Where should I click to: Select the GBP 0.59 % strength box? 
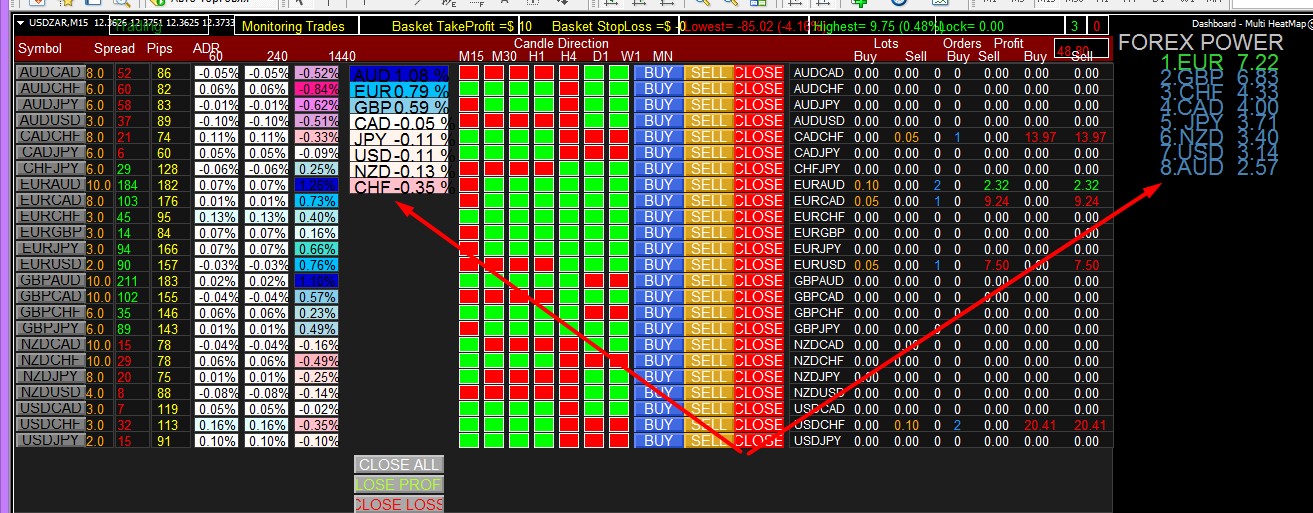[400, 107]
